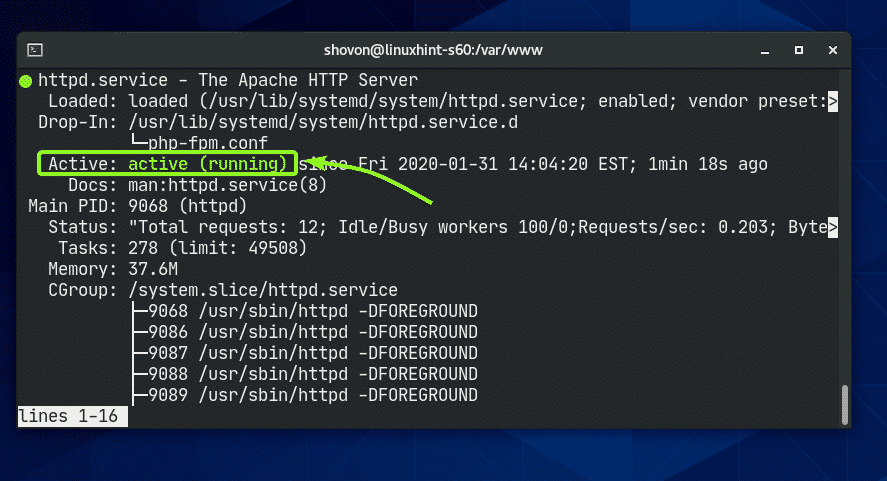Click the truncation marker after 'Byte'
This screenshot has height=481, width=887.
coord(833,227)
